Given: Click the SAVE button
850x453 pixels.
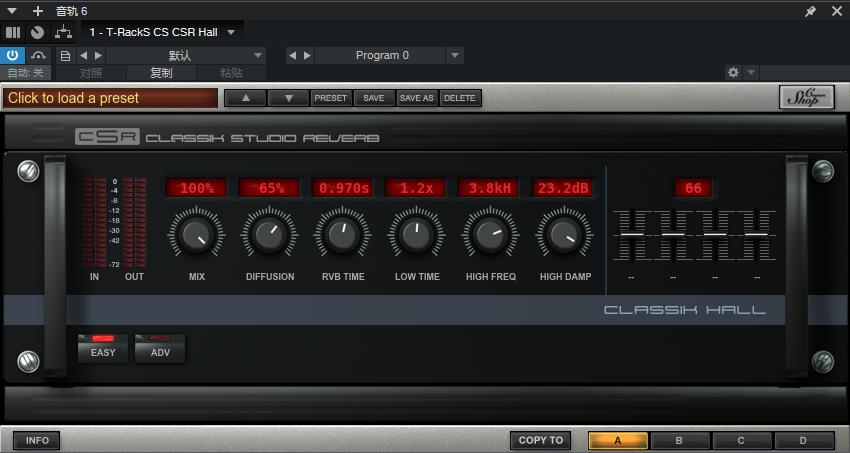Looking at the screenshot, I should coord(374,98).
